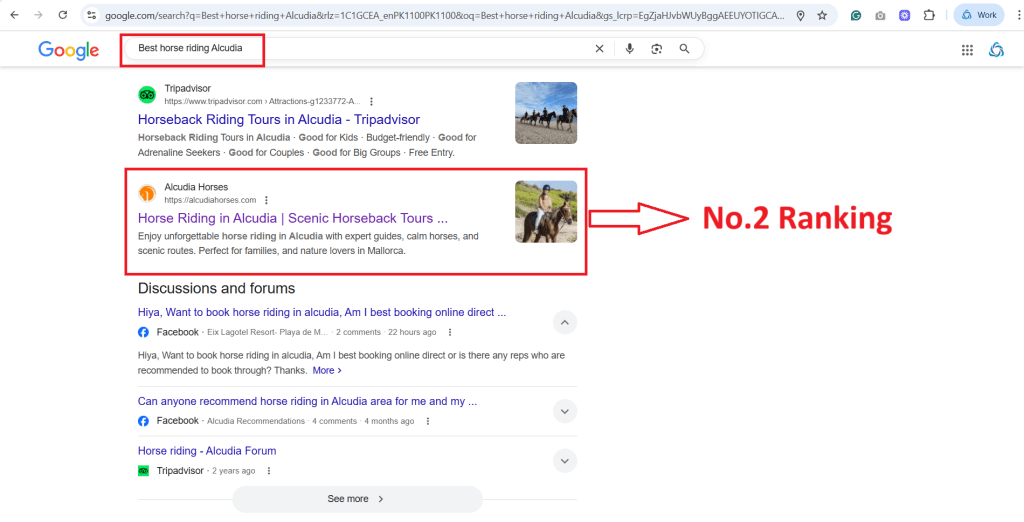The width and height of the screenshot is (1024, 522).
Task: Open Tripadvisor beach horse riding thumbnail
Action: 546,113
